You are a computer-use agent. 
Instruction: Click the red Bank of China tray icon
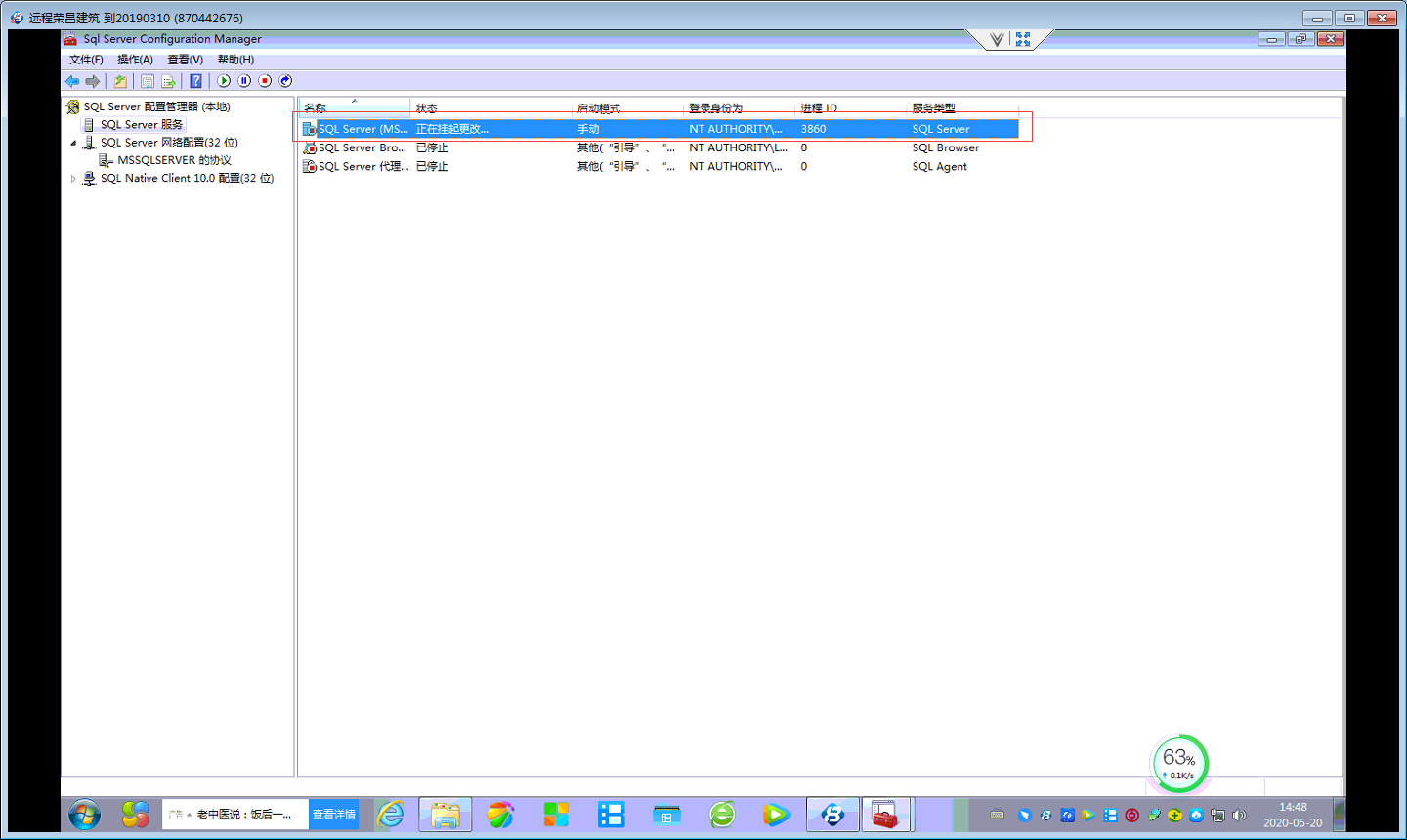point(1131,815)
